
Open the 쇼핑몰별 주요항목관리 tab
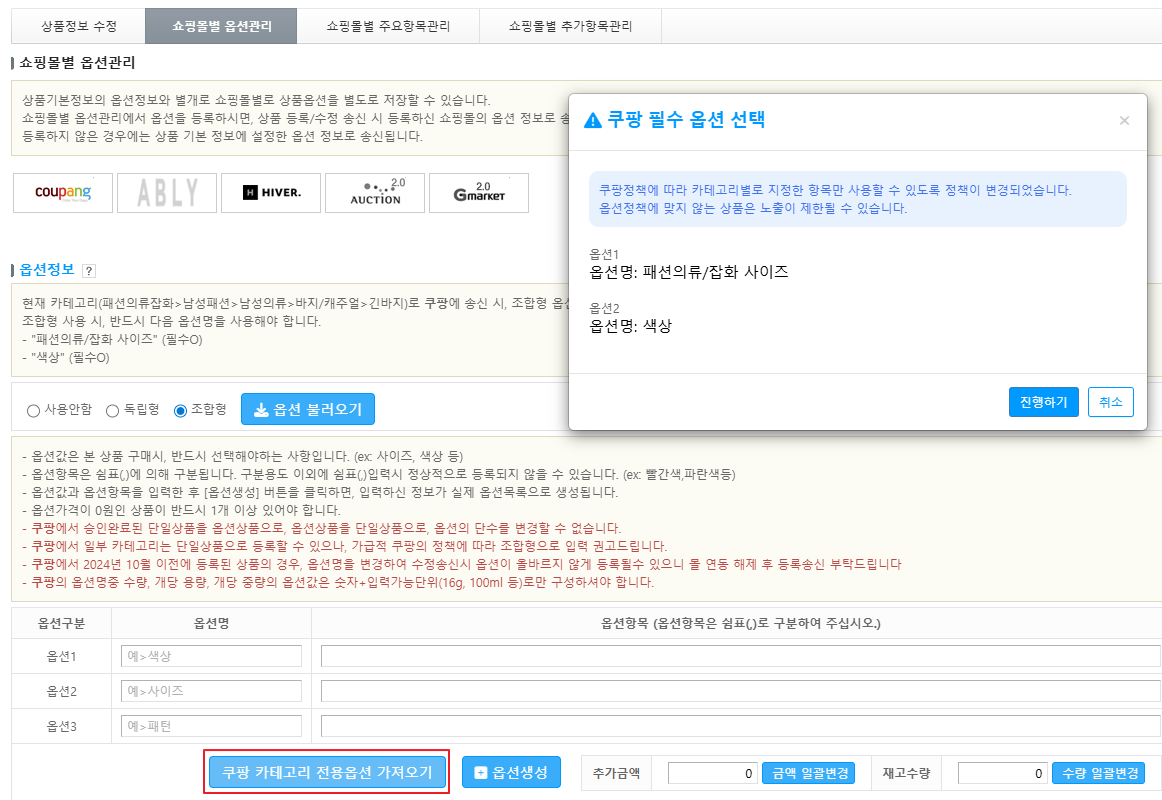point(388,26)
